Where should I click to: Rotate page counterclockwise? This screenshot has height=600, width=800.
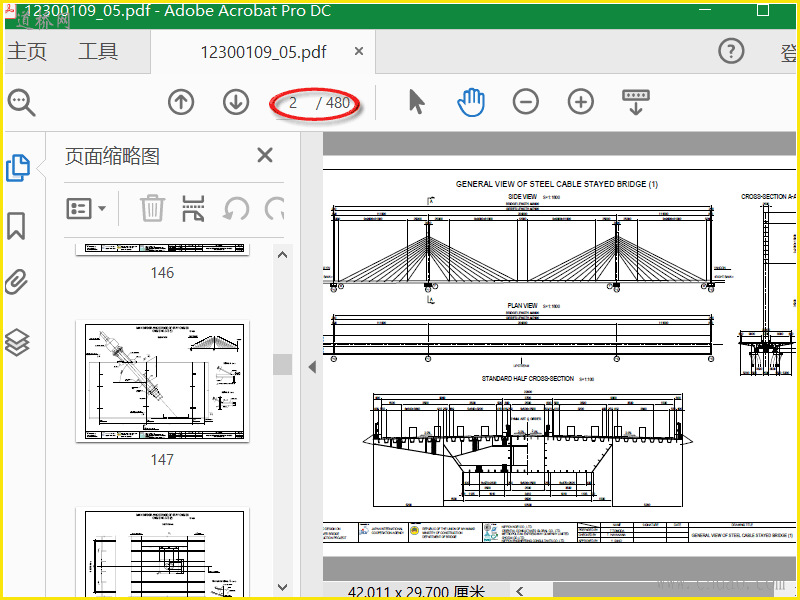point(236,208)
